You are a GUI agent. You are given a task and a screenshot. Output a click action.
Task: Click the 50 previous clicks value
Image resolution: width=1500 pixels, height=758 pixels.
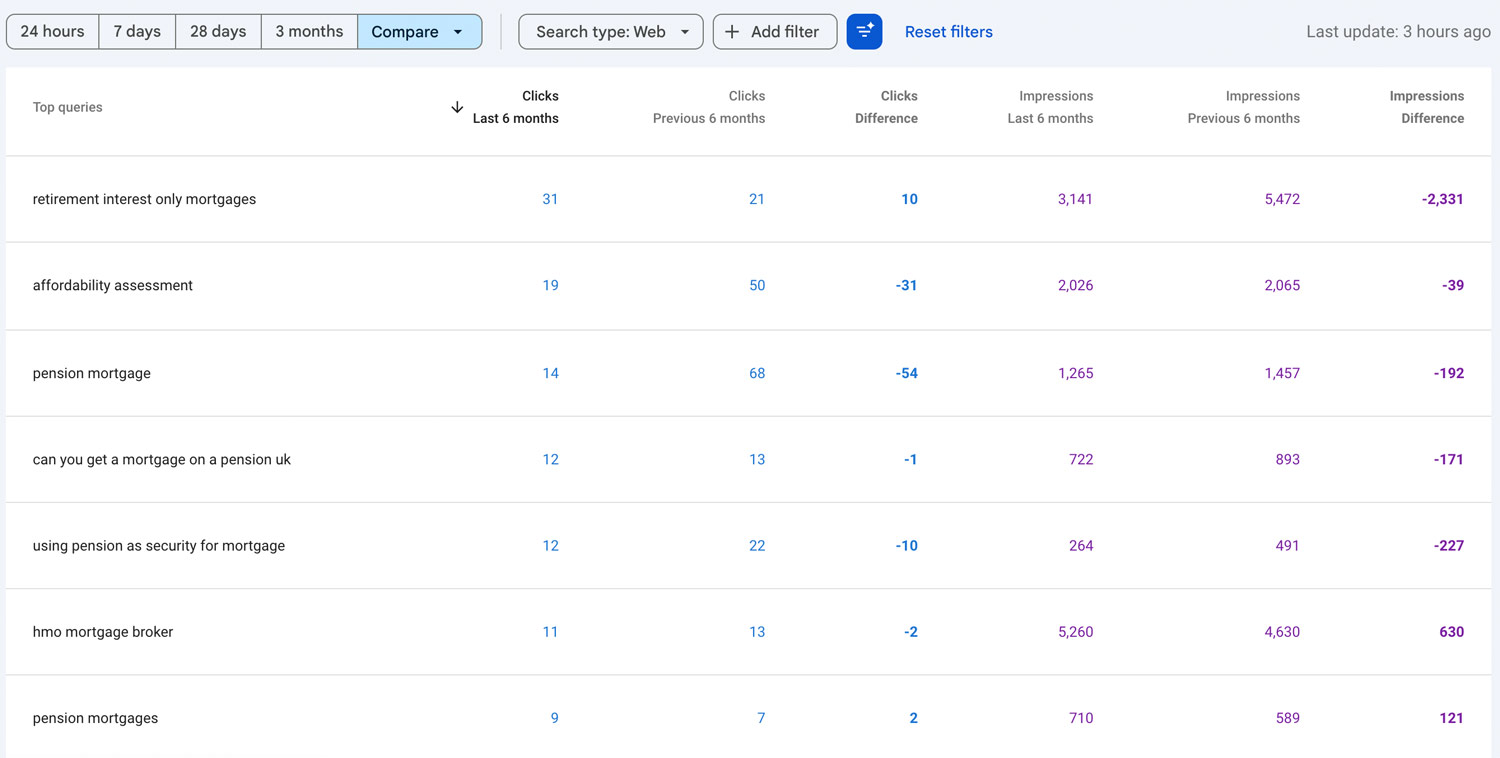tap(757, 285)
